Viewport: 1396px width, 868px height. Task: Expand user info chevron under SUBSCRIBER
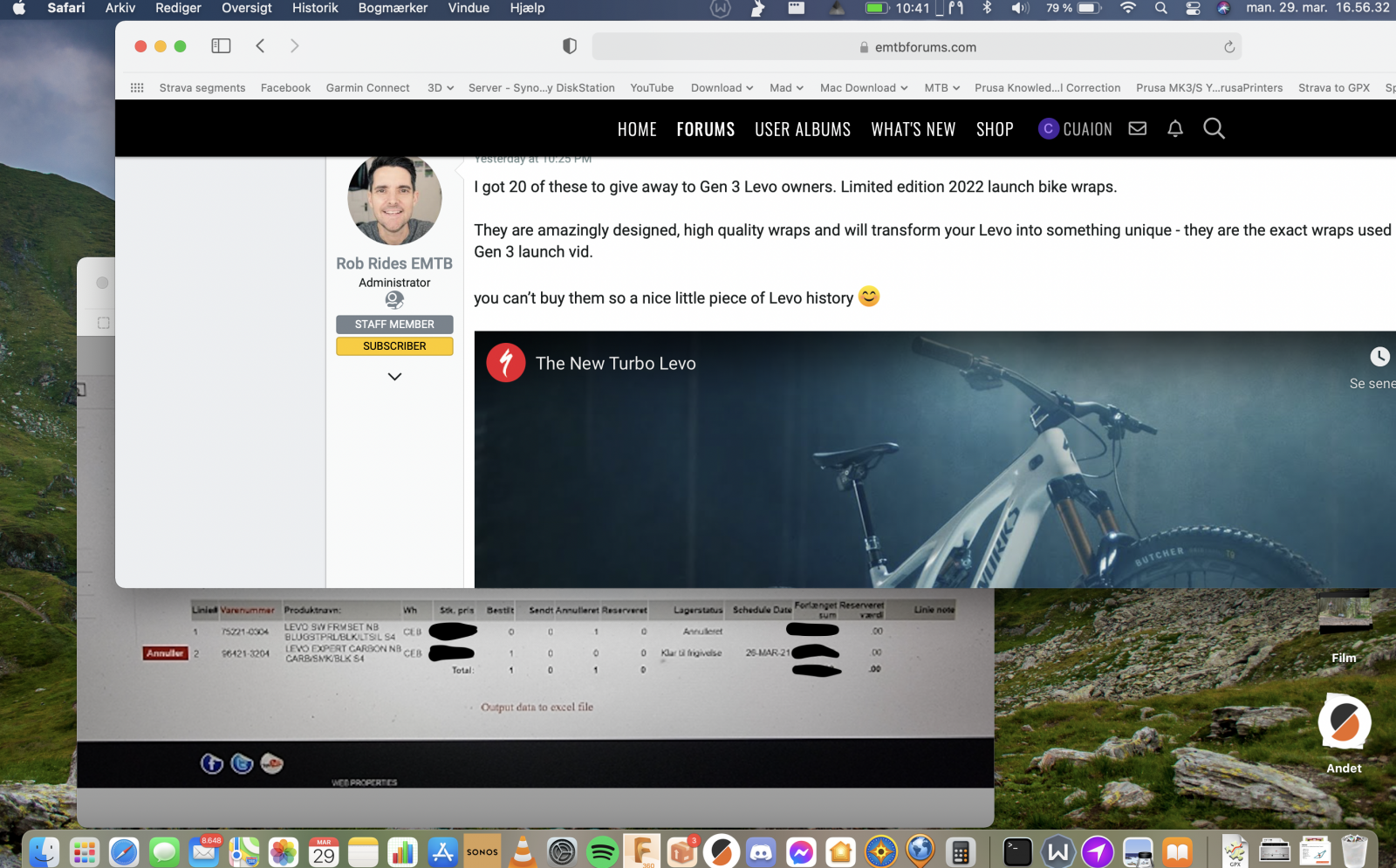coord(394,377)
